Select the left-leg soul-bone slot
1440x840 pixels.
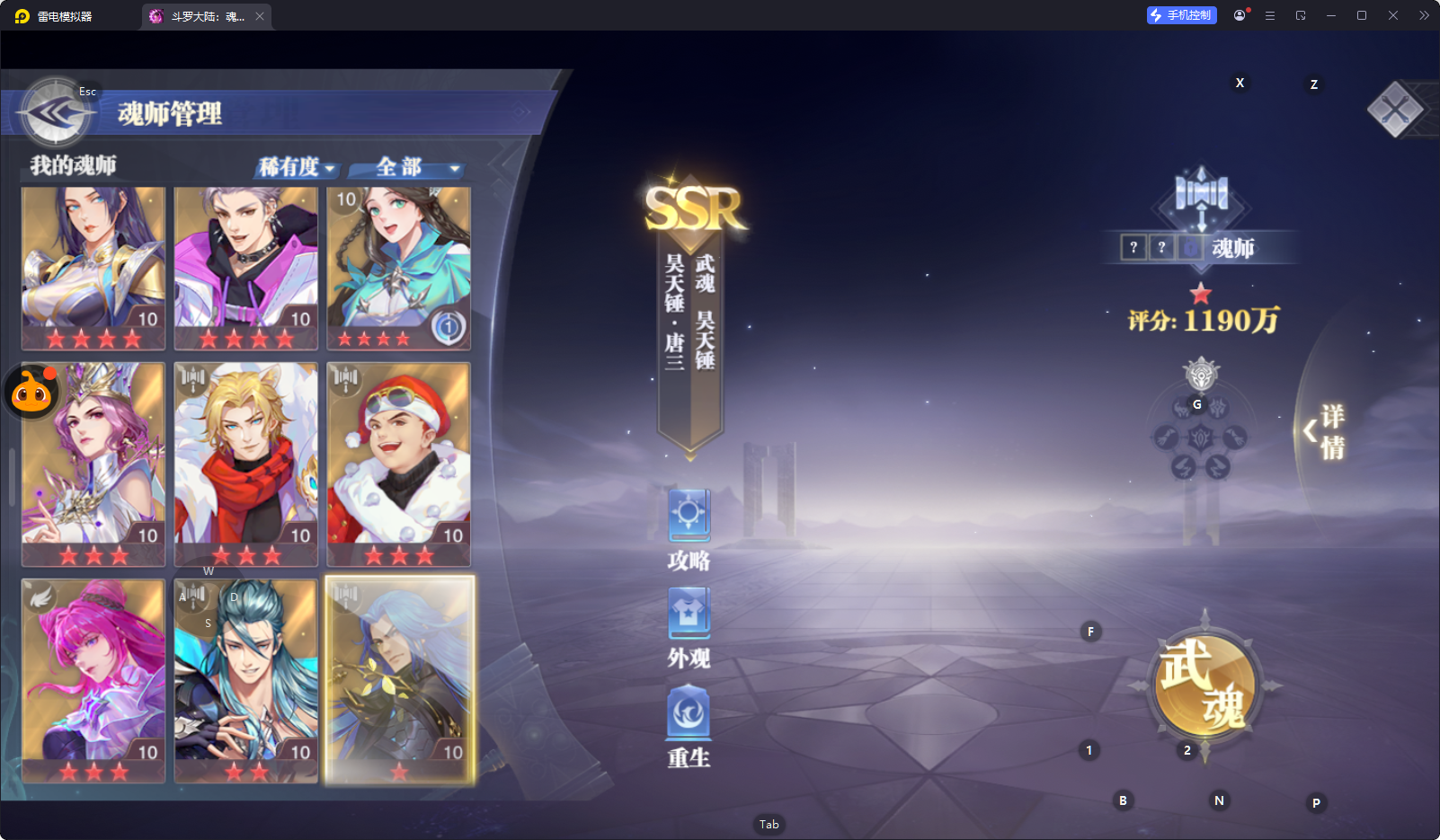tap(1183, 467)
